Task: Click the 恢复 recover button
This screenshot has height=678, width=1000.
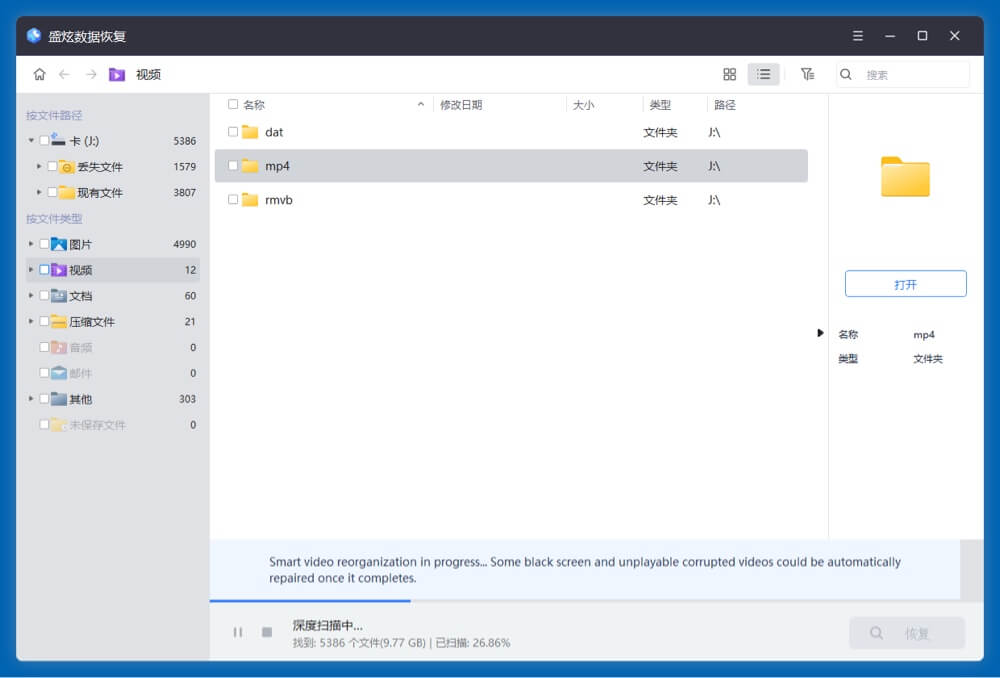Action: (906, 633)
